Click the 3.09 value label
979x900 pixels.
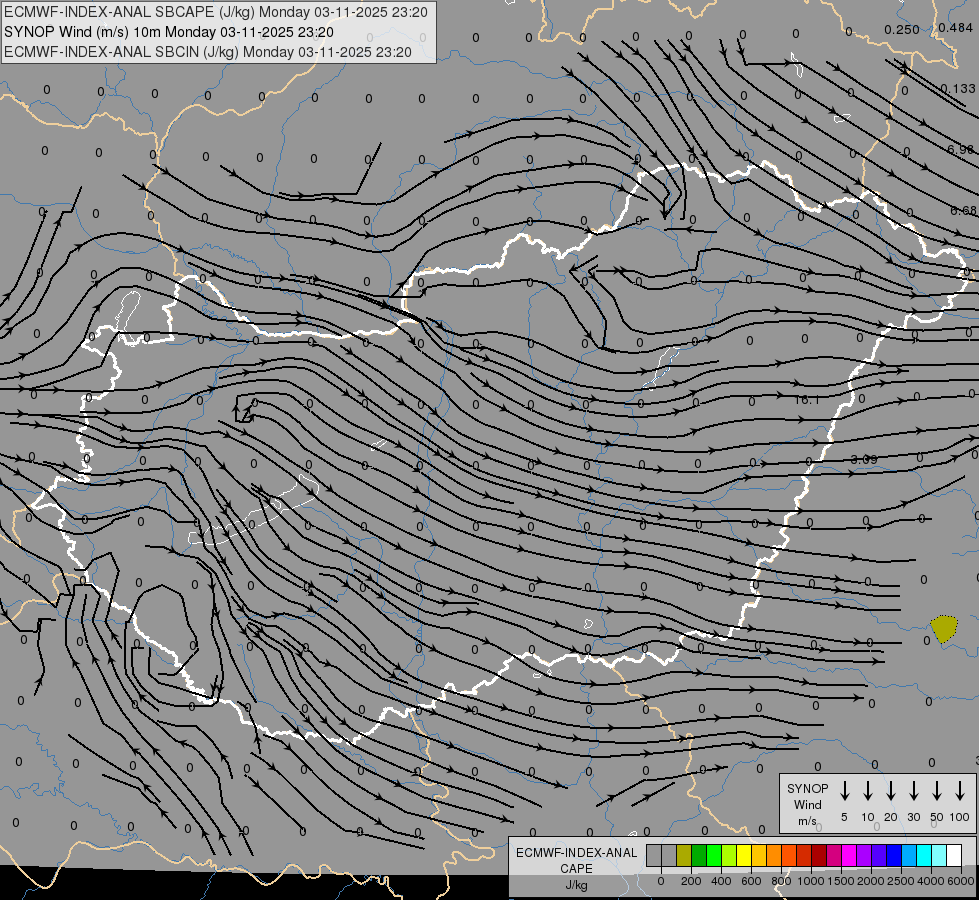pyautogui.click(x=864, y=459)
